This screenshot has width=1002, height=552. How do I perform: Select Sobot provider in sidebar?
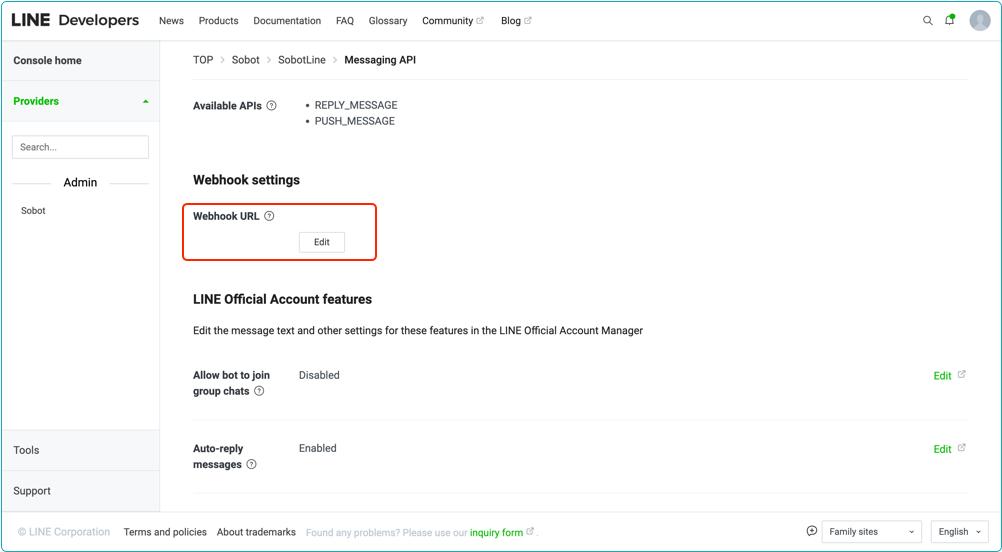(x=33, y=211)
